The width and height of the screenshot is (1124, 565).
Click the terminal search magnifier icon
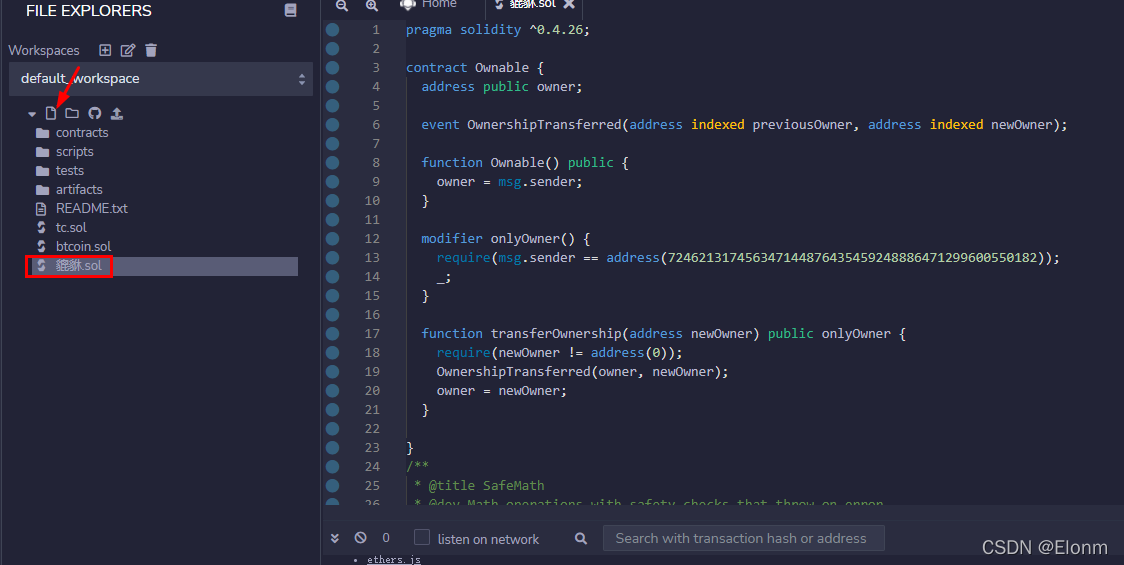pyautogui.click(x=581, y=538)
